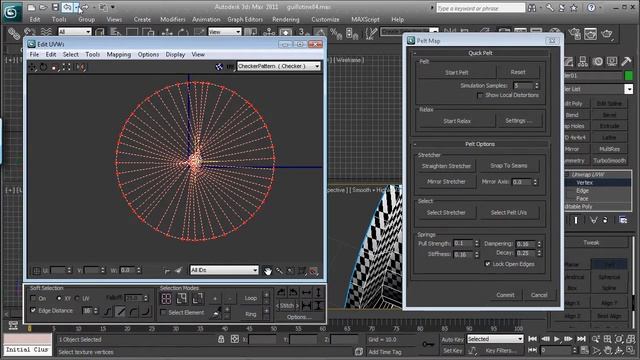
Task: Open the Options menu in Edit UVWs
Action: coord(148,54)
